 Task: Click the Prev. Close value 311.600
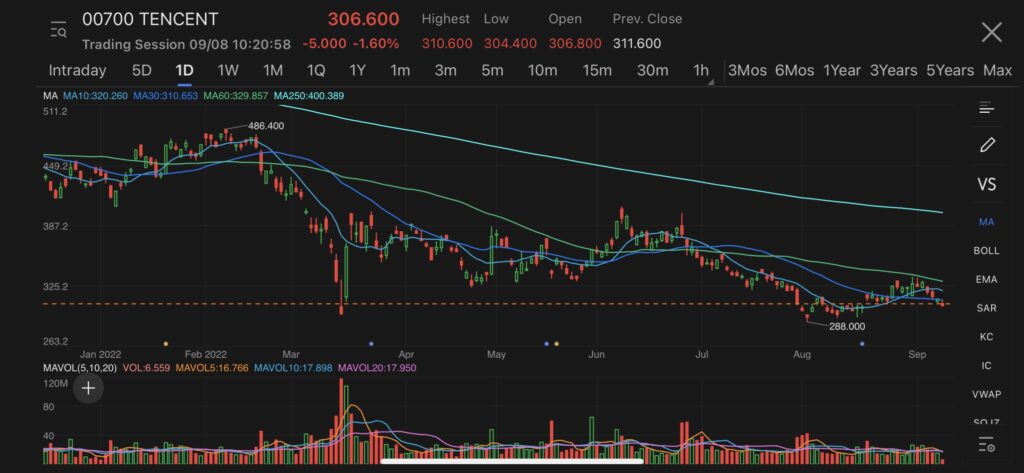[637, 44]
